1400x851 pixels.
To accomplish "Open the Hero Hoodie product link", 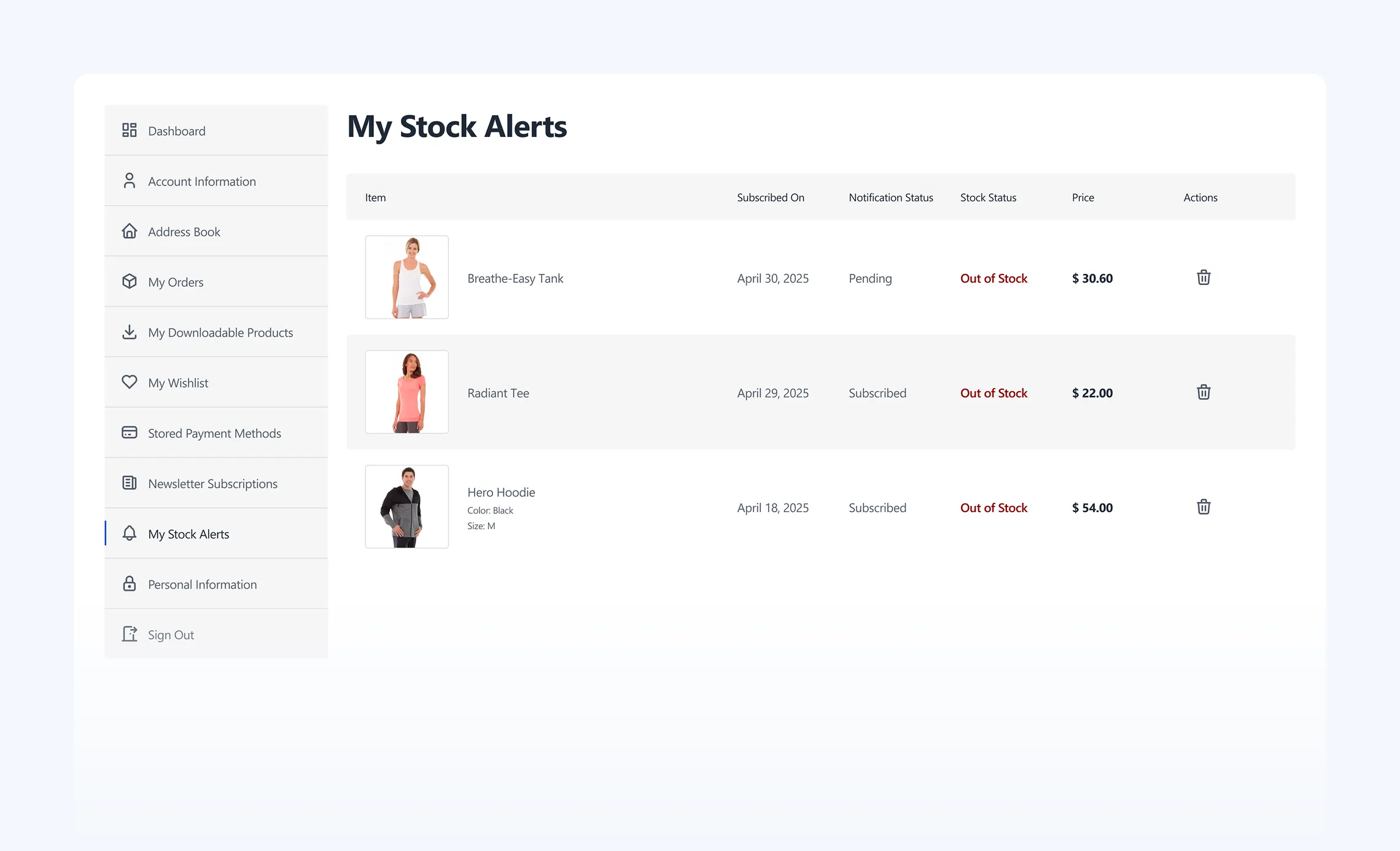I will (x=500, y=492).
